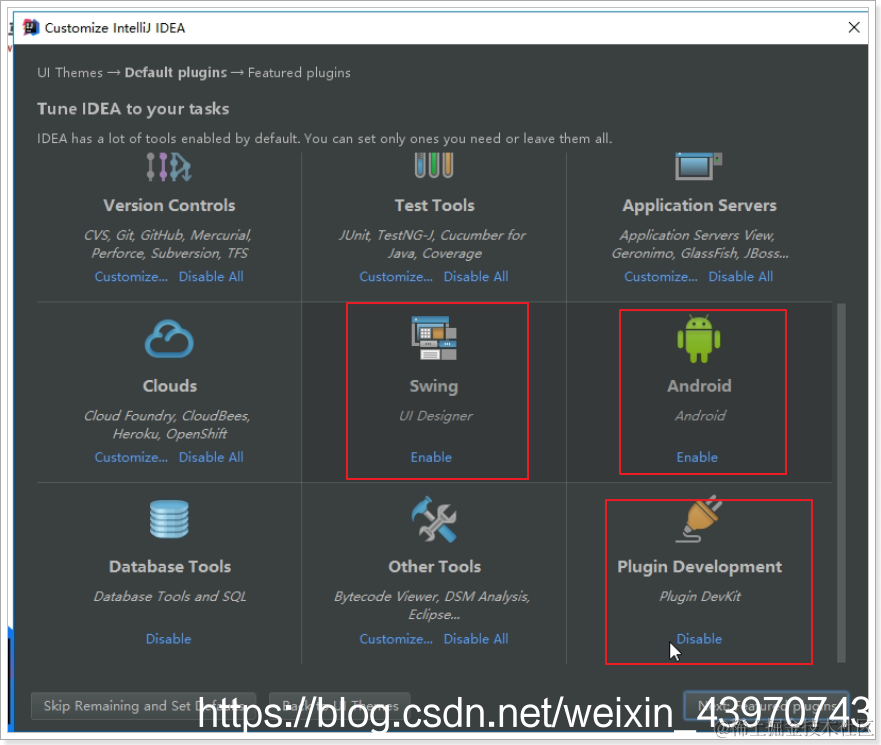Click the IntelliJ IDEA logo in title bar
Image resolution: width=881 pixels, height=745 pixels.
click(30, 27)
